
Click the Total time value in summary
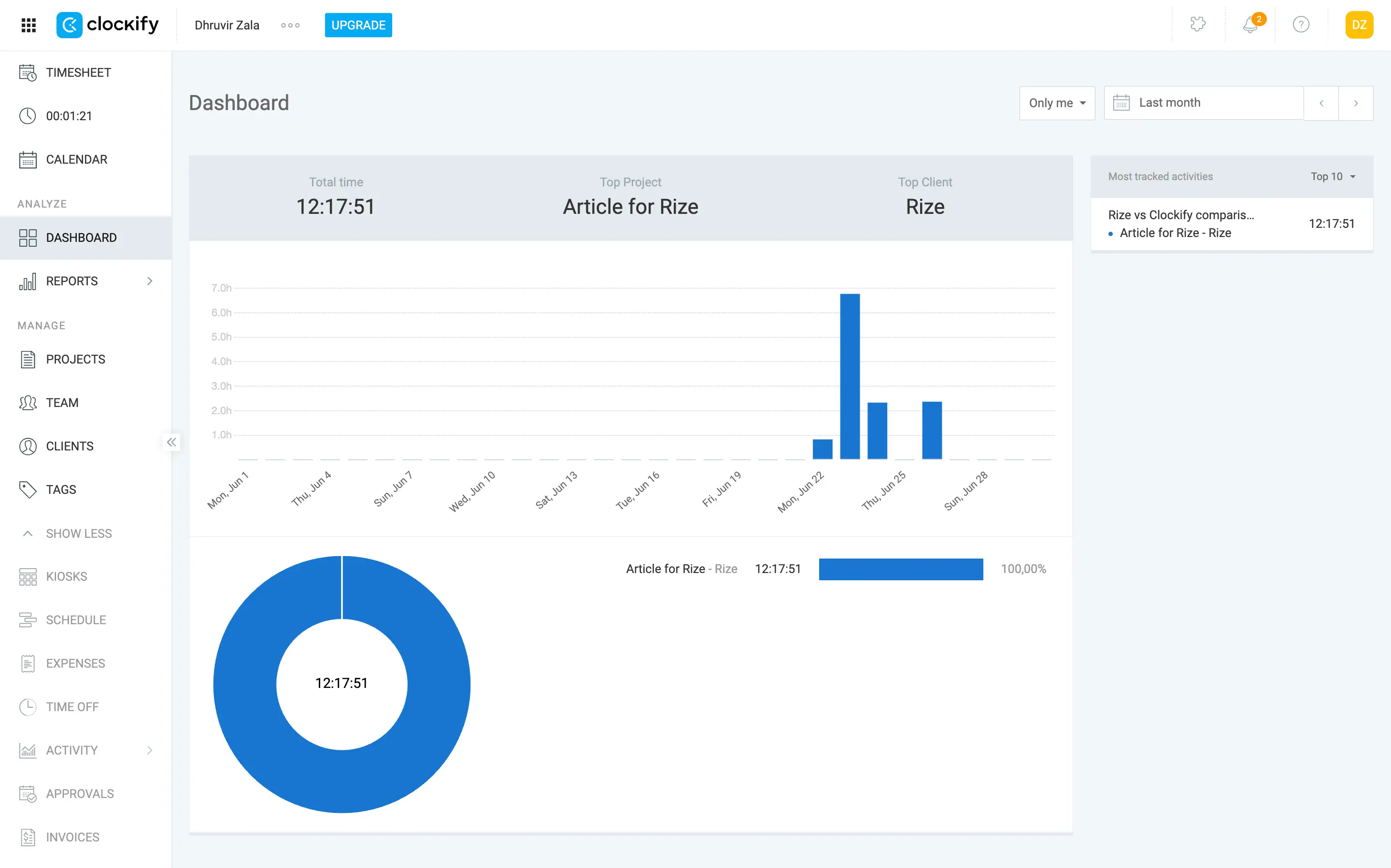point(336,207)
